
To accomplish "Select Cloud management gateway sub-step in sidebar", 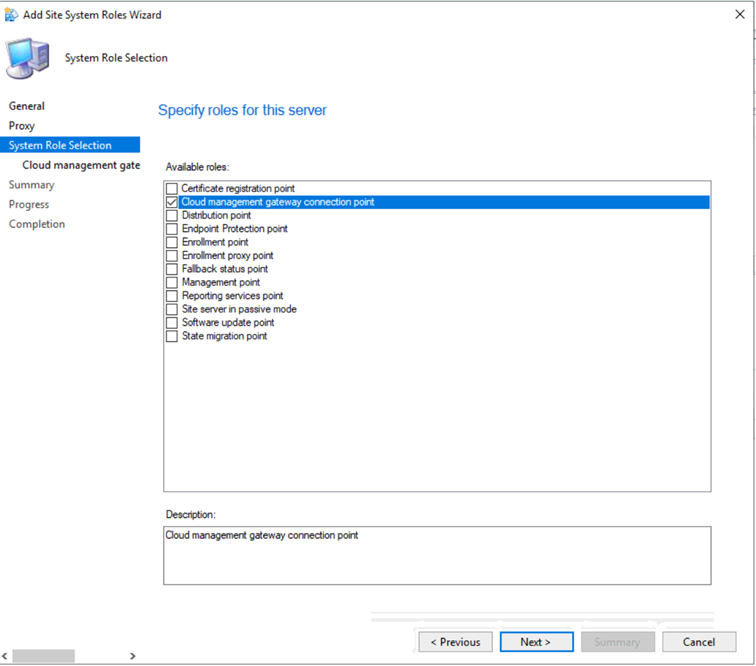I will tap(80, 165).
